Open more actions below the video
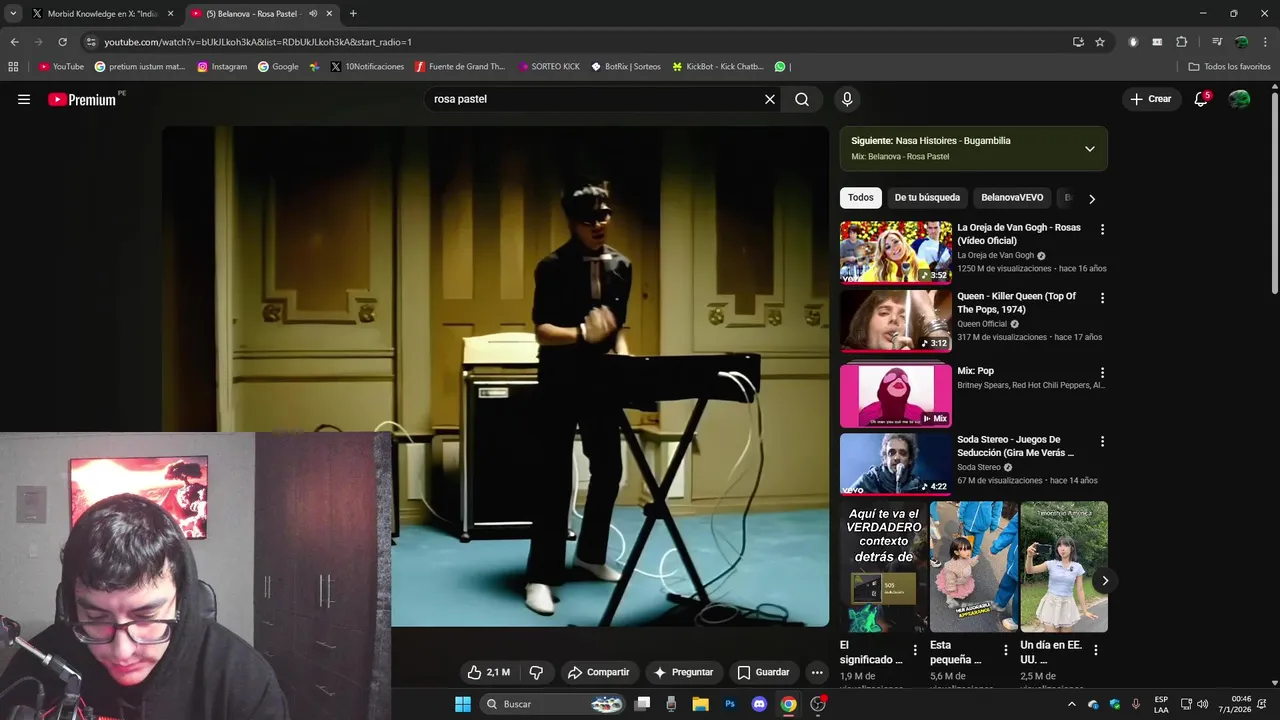This screenshot has height=720, width=1280. [817, 672]
